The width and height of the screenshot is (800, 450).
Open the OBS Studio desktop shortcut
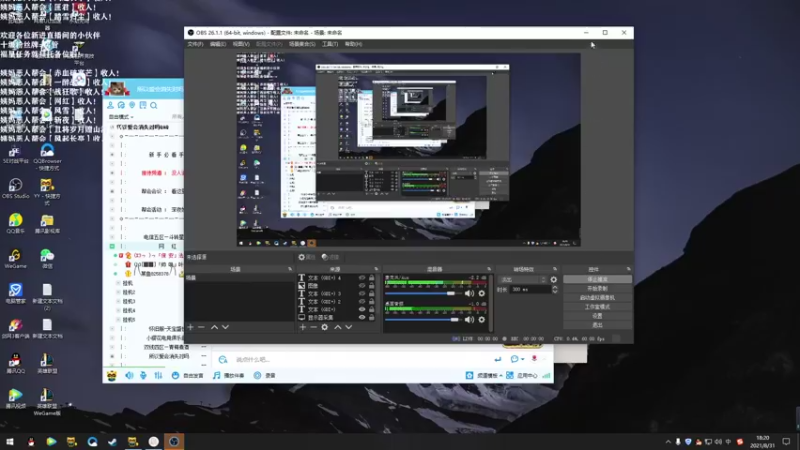pyautogui.click(x=15, y=188)
